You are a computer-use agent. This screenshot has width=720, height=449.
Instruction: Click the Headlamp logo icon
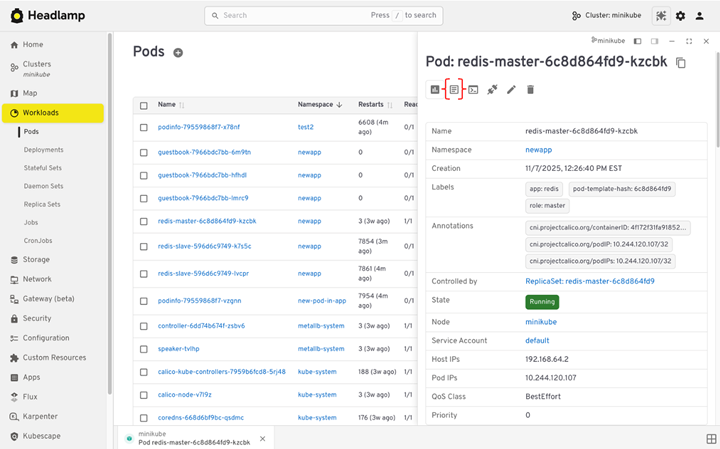coord(17,16)
